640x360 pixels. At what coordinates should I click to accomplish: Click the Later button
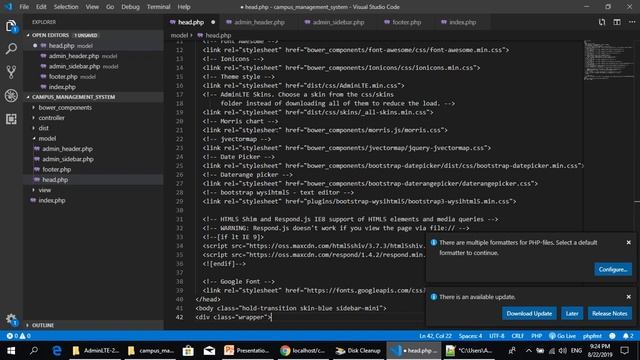[x=572, y=313]
